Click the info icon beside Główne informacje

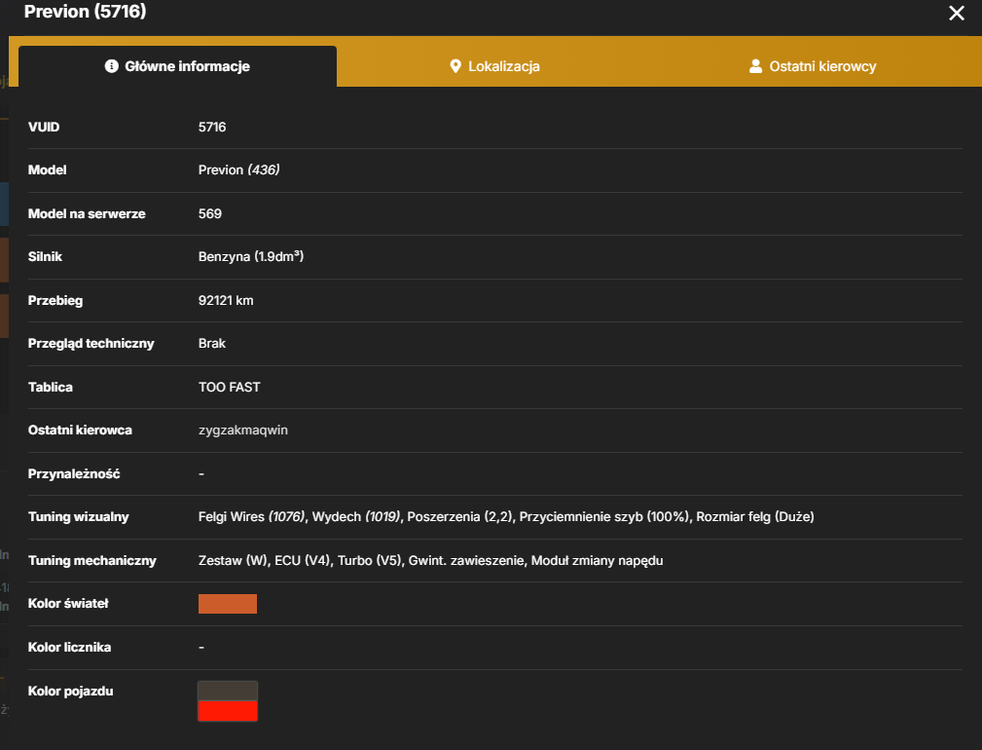pos(111,66)
